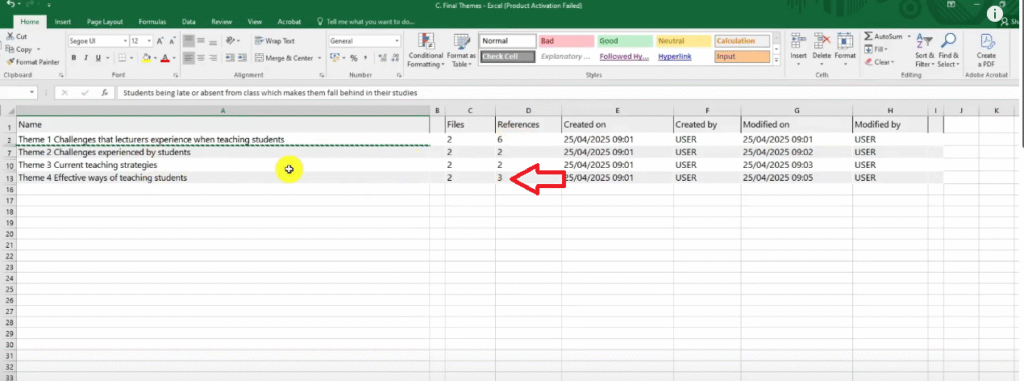1024x381 pixels.
Task: Click the Accounting Number Format icon
Action: 335,58
